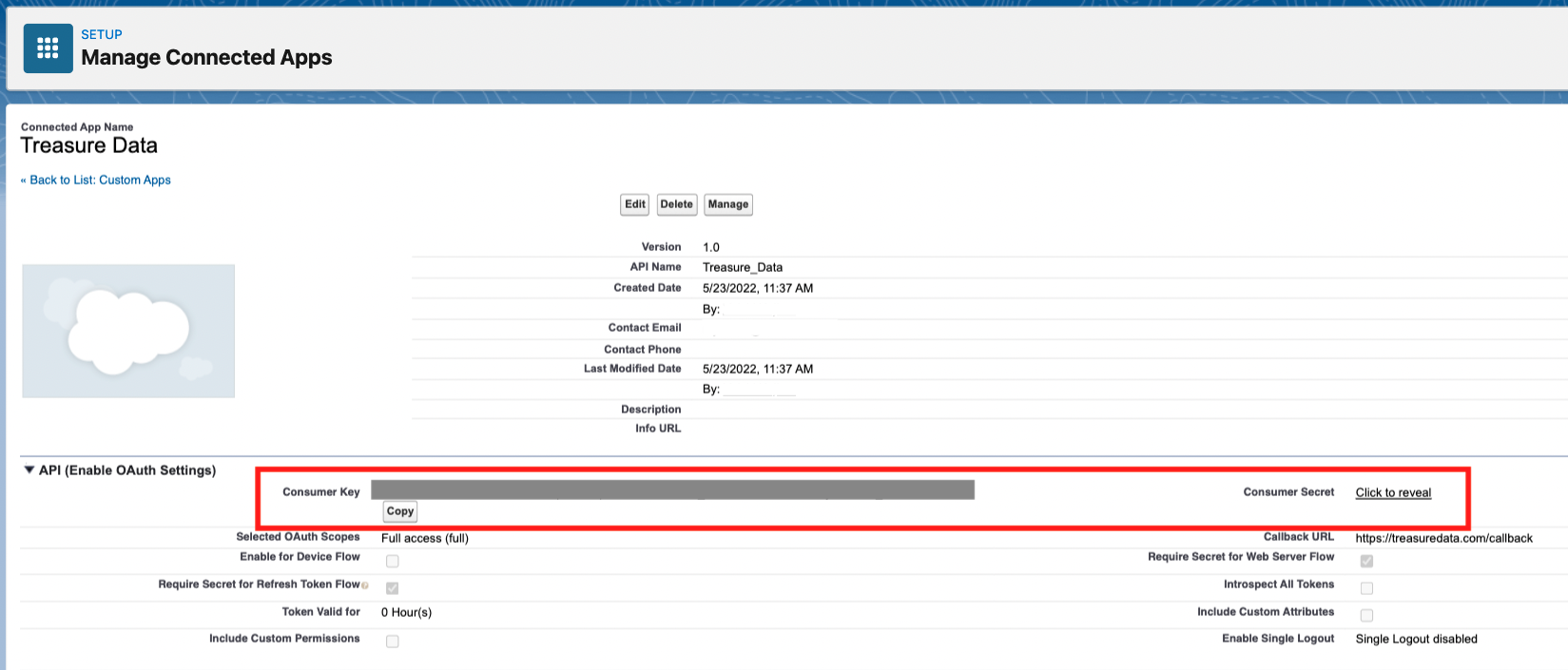Reveal the Consumer Secret
This screenshot has height=670, width=1568.
pyautogui.click(x=1393, y=492)
